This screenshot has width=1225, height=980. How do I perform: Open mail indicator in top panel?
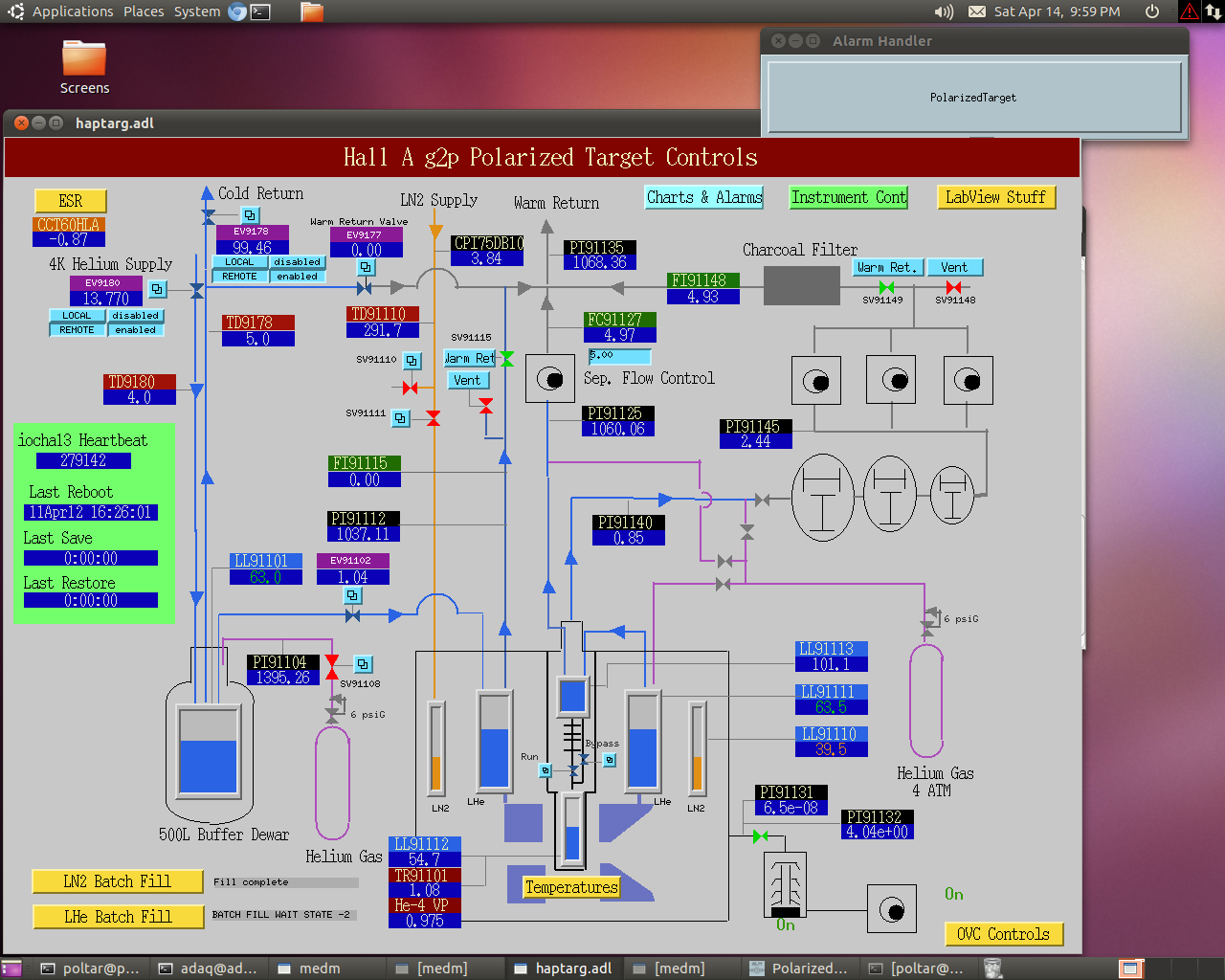(x=977, y=11)
